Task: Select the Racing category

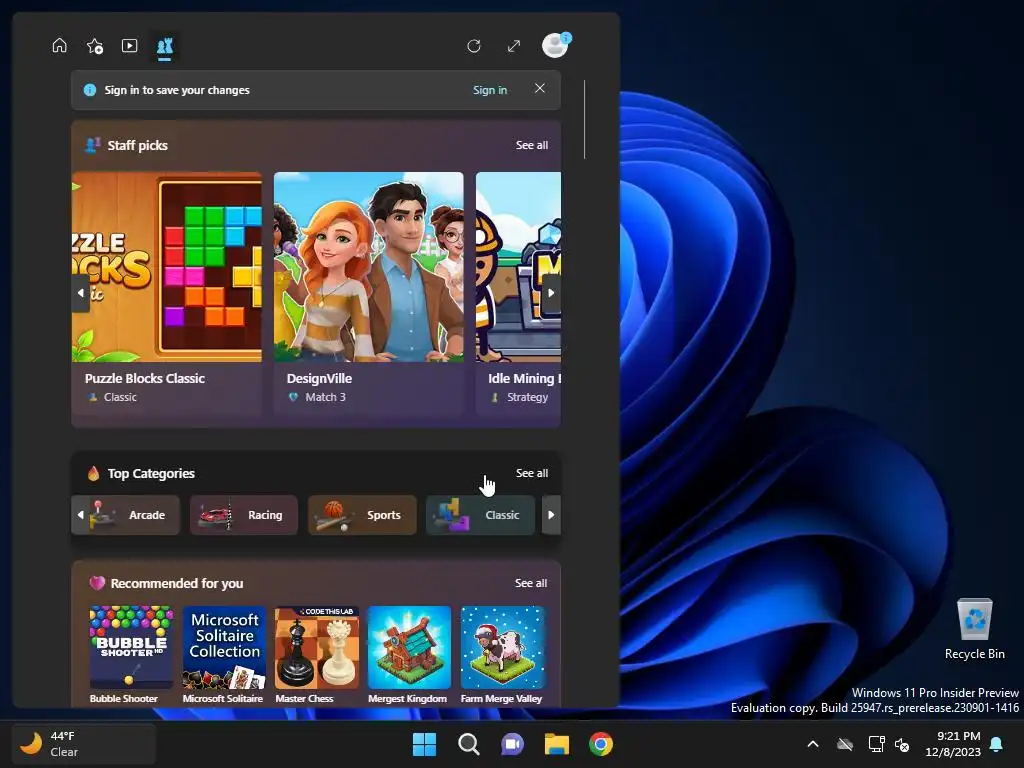Action: 244,515
